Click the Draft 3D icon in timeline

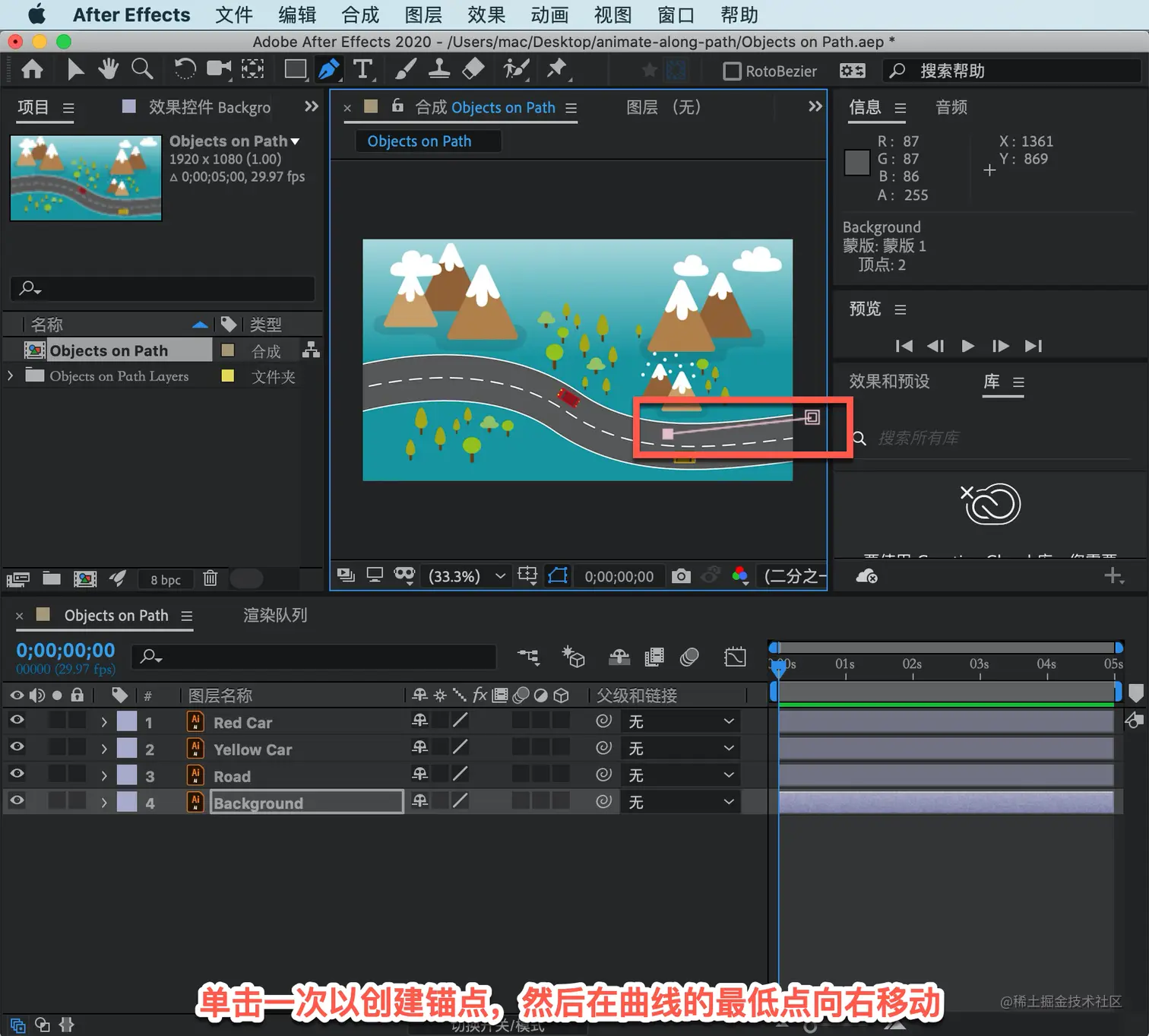pos(573,657)
